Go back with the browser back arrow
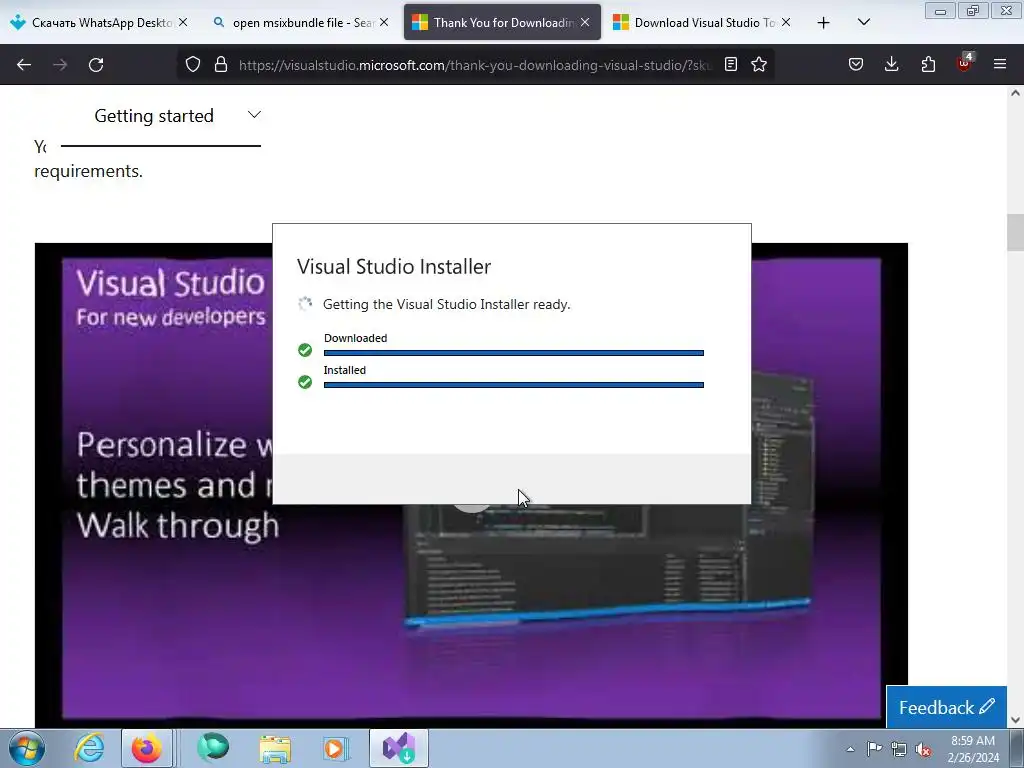 tap(24, 65)
